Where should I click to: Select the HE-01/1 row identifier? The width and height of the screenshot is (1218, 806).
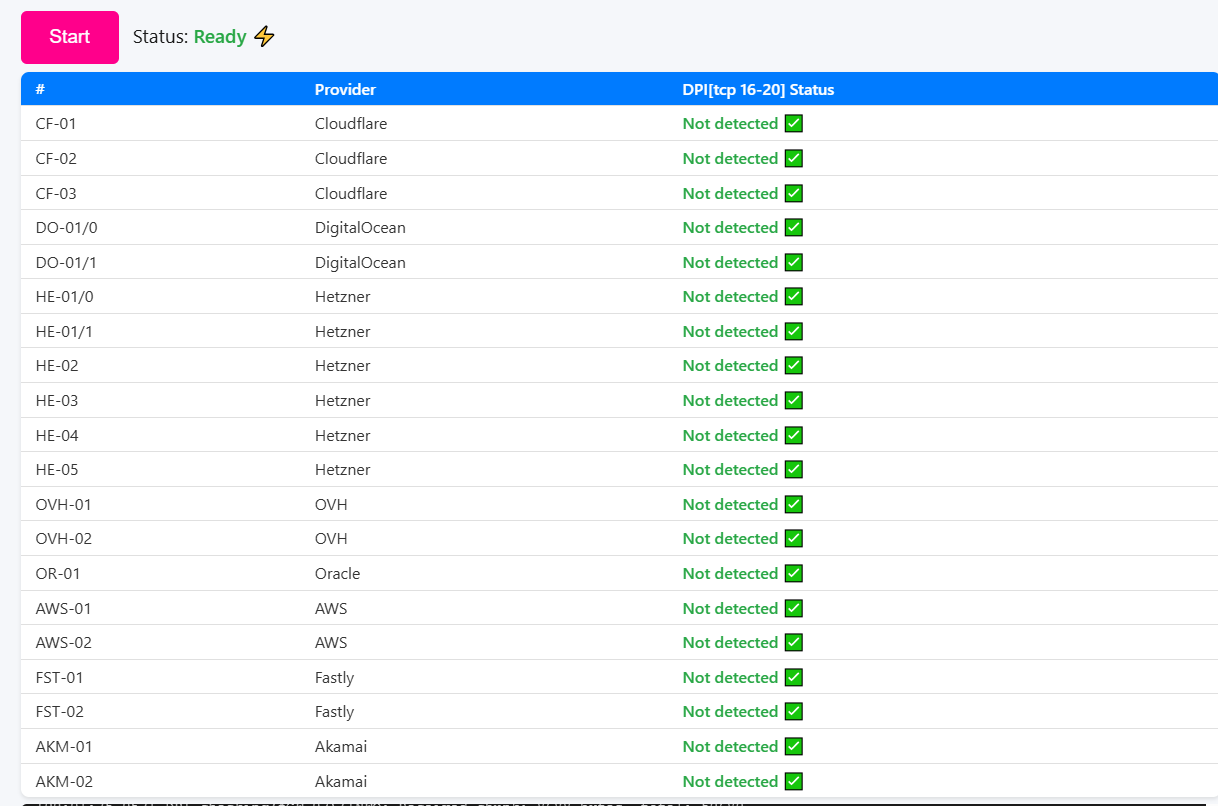(x=64, y=332)
